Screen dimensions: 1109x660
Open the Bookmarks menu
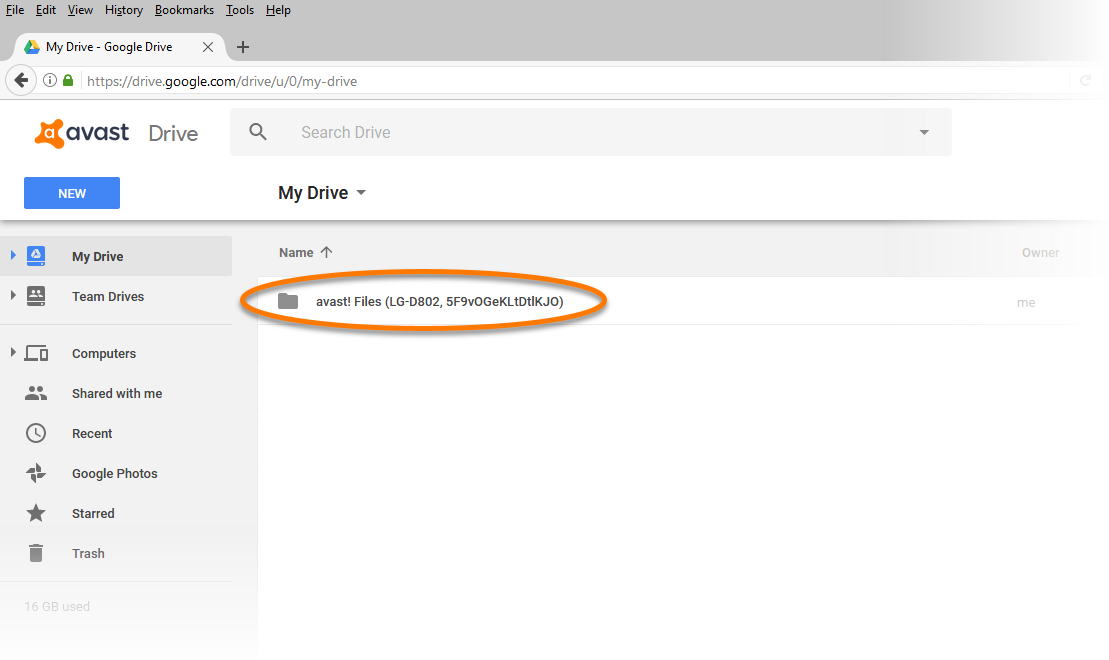pyautogui.click(x=185, y=10)
